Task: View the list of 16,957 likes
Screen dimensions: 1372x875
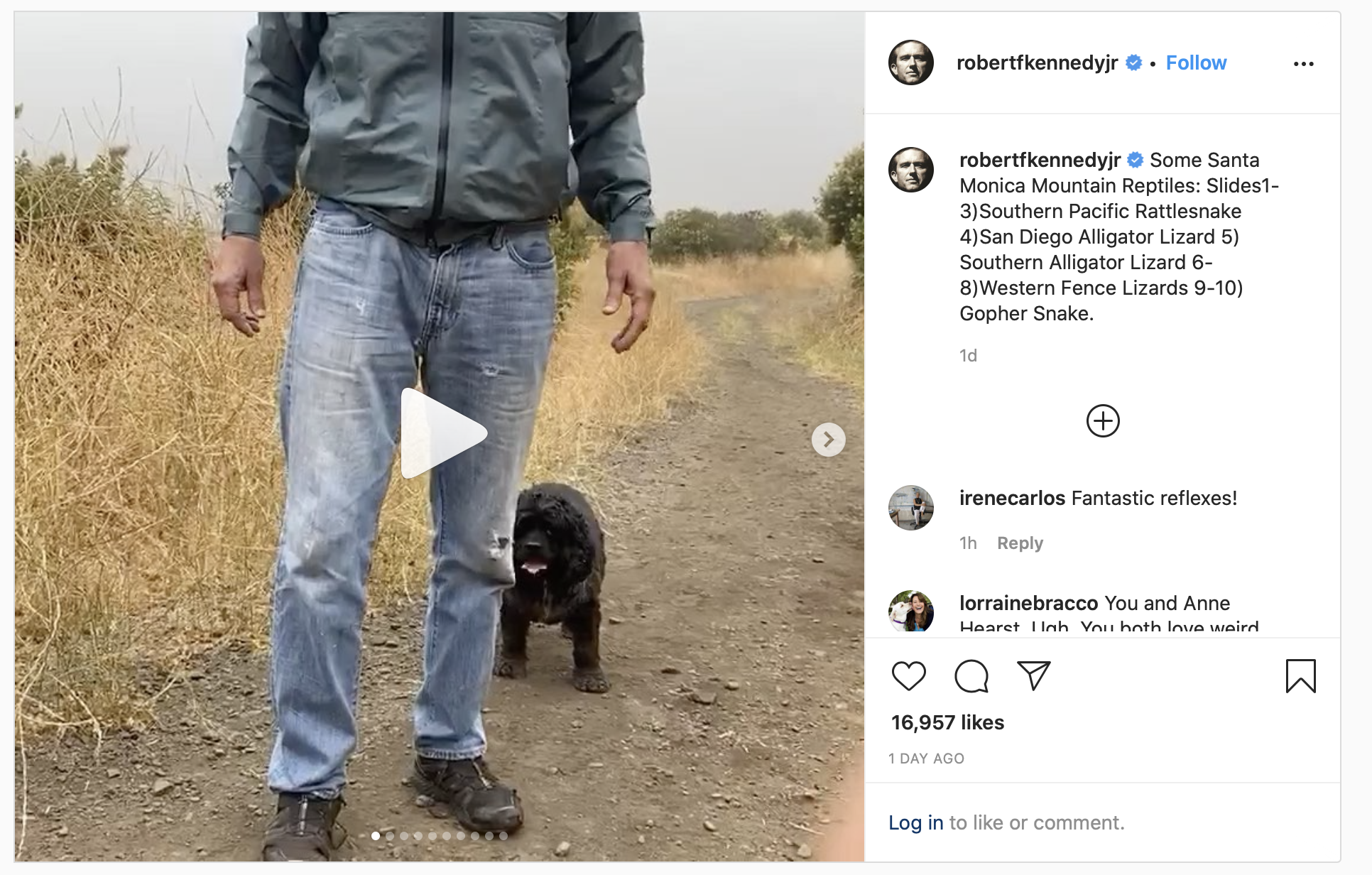Action: click(947, 722)
